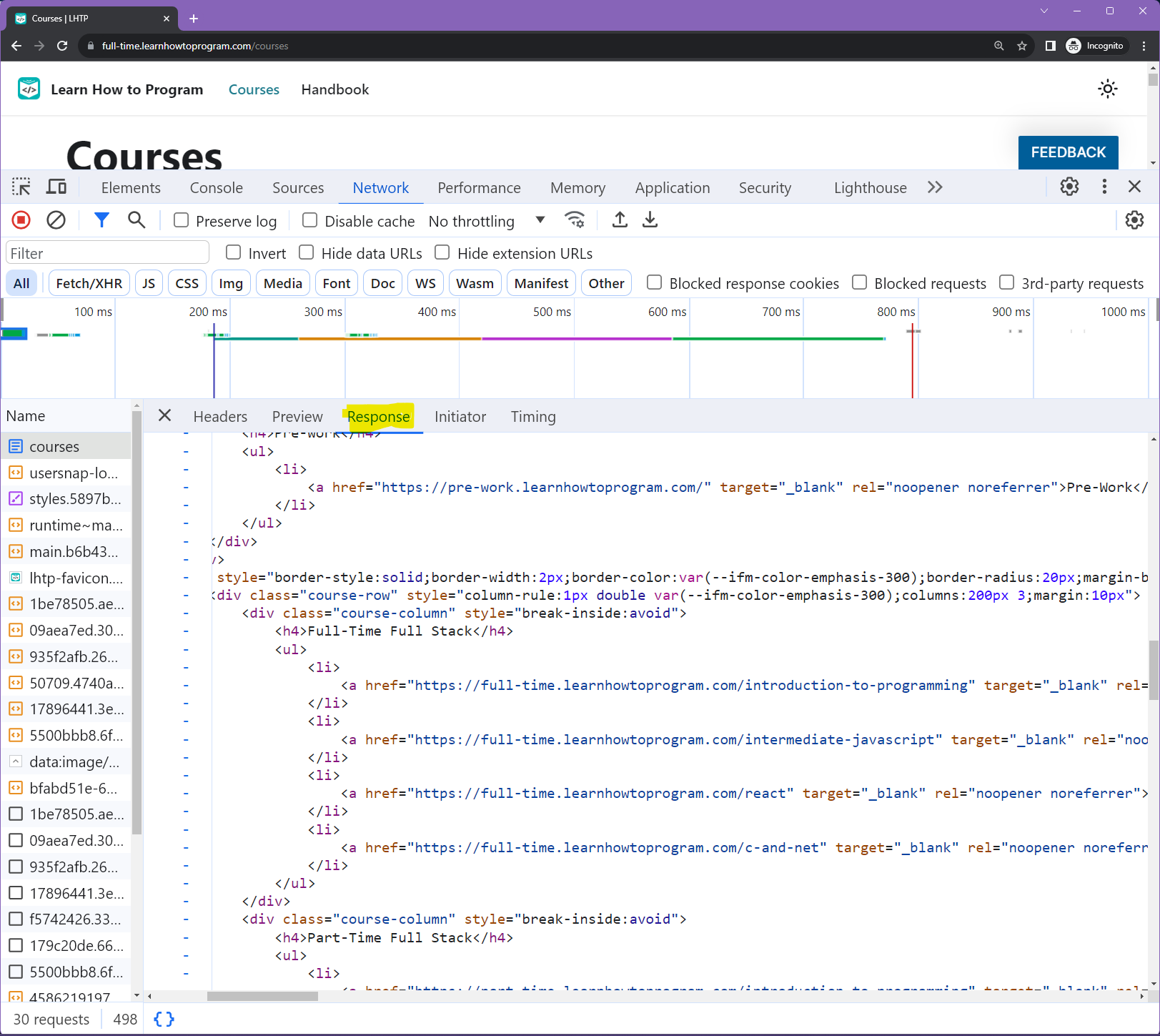Activate the inspect element picker
The image size is (1160, 1036).
point(21,187)
